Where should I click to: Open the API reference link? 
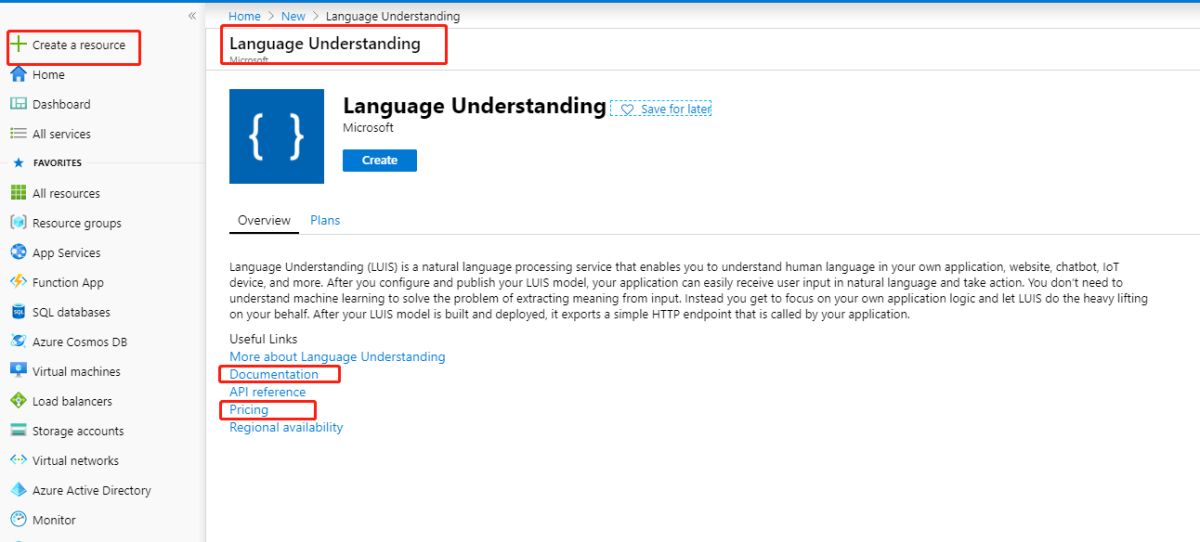coord(268,392)
